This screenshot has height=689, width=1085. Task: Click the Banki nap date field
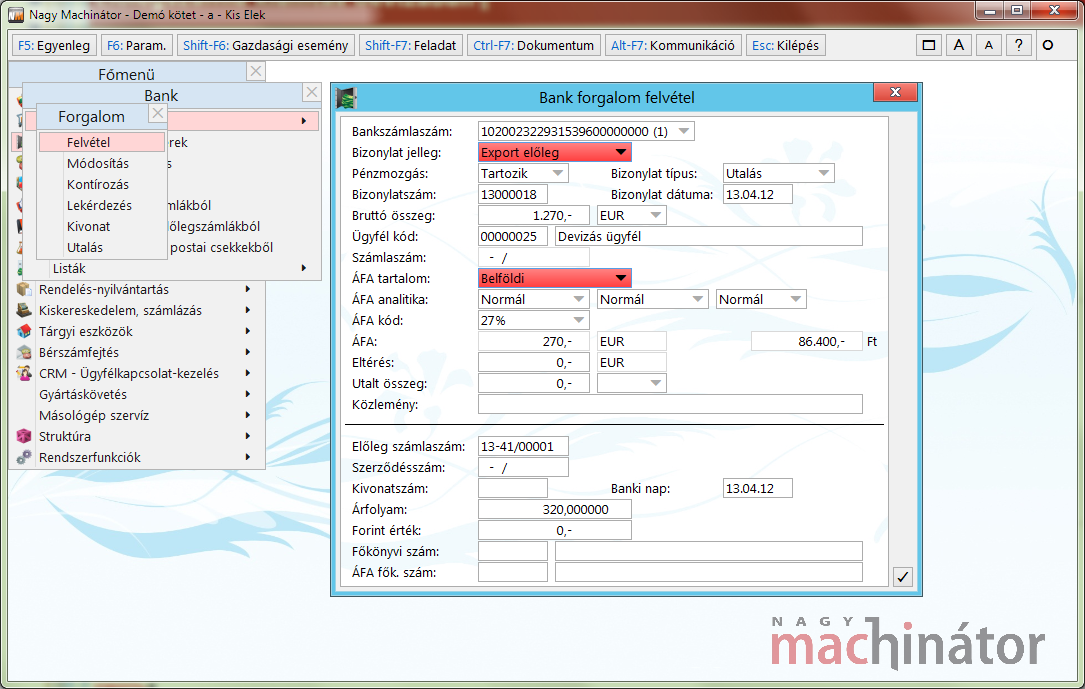point(758,488)
